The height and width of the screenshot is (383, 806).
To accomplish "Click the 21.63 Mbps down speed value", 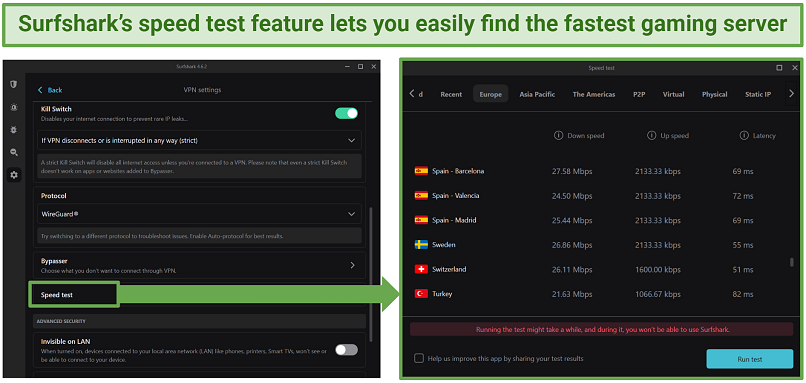I will point(571,294).
